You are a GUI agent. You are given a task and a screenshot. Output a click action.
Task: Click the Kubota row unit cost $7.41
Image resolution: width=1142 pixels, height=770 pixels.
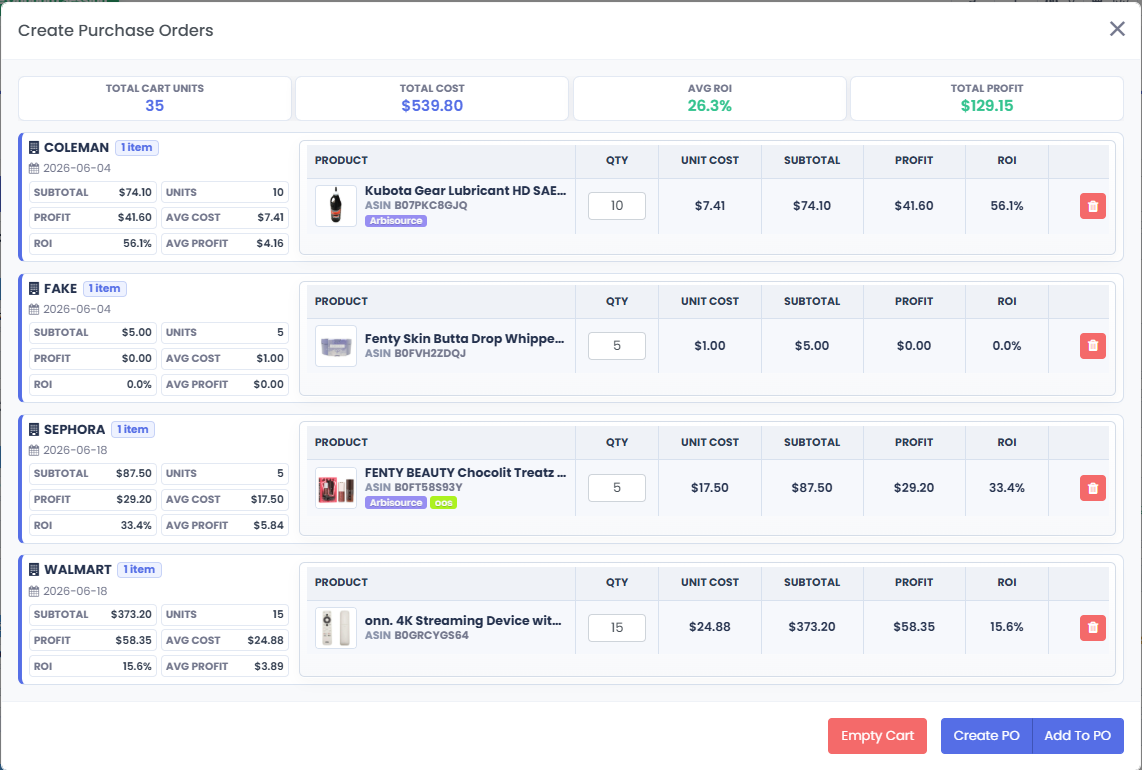coord(709,205)
